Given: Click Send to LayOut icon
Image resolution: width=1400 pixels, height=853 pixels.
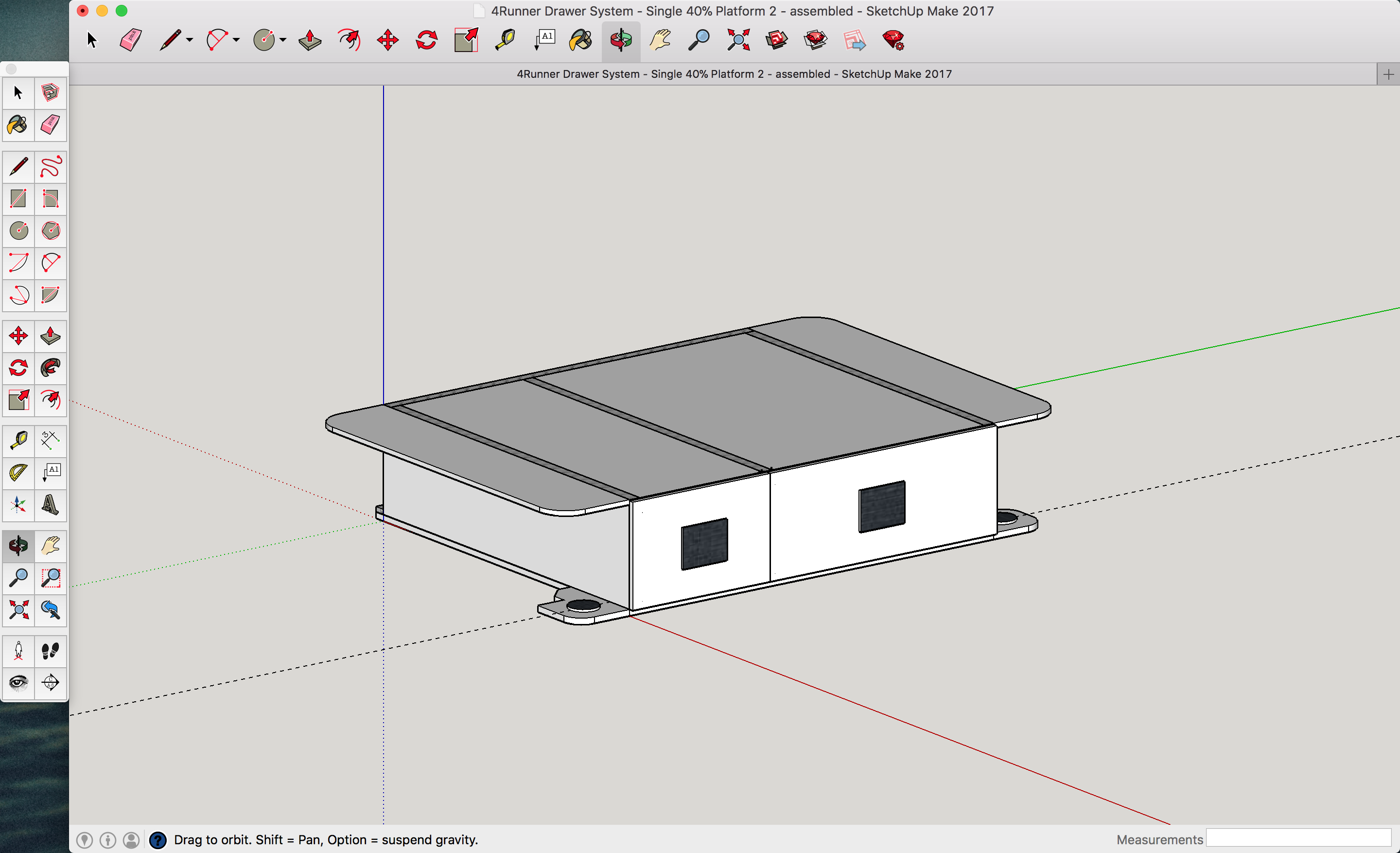Looking at the screenshot, I should [x=855, y=40].
